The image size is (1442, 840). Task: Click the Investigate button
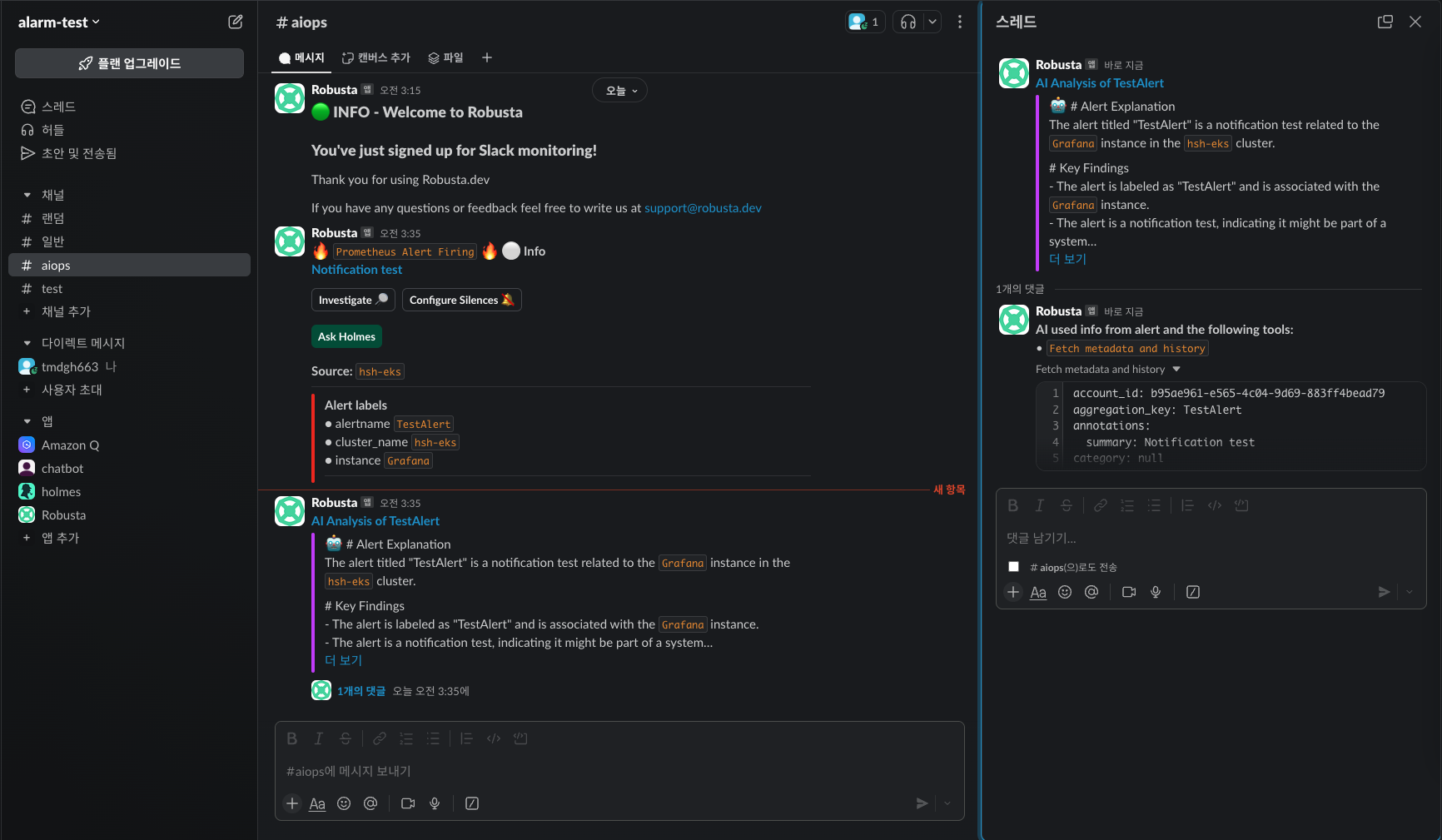click(353, 300)
